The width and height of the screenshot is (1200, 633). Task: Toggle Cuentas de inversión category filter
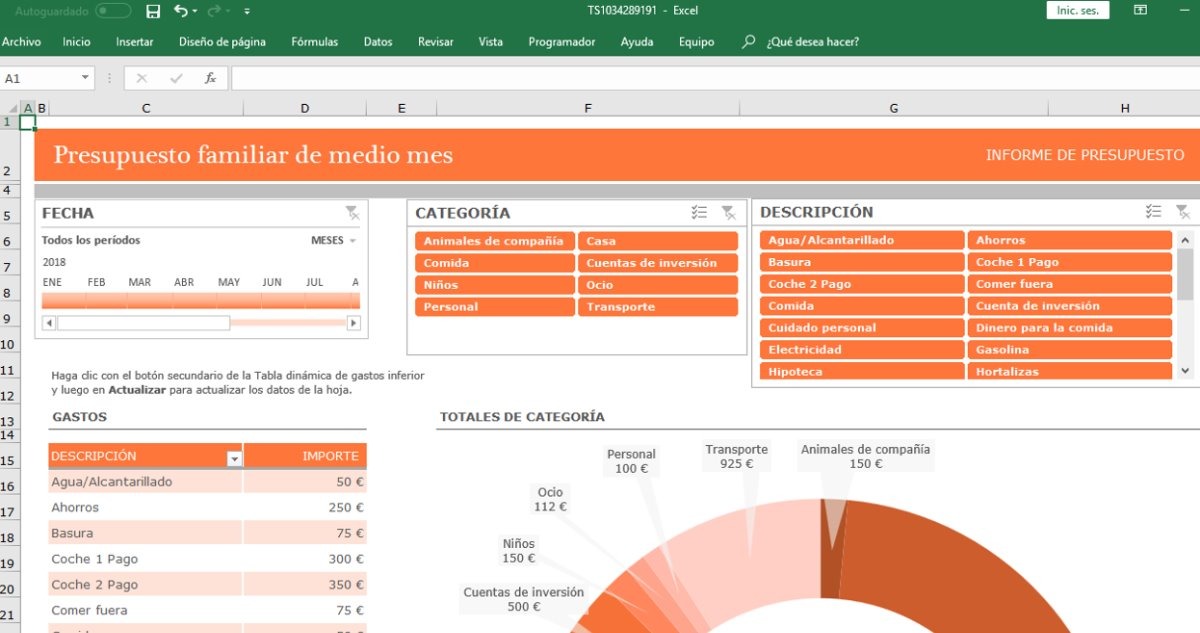(658, 263)
